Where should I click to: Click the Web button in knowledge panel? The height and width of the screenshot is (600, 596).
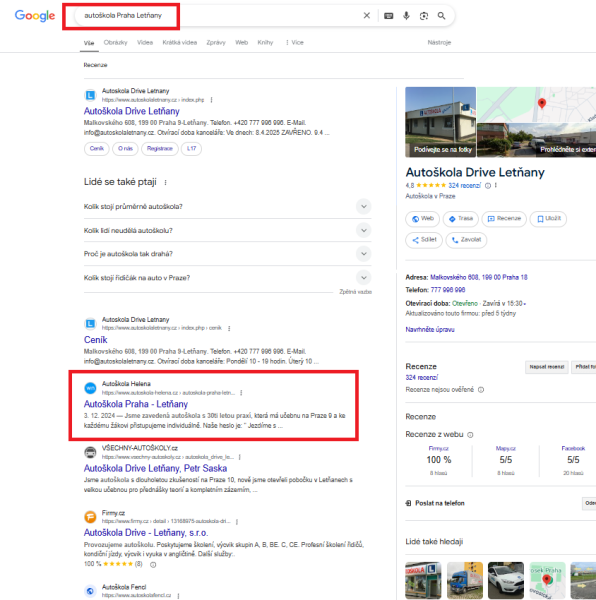tap(422, 219)
